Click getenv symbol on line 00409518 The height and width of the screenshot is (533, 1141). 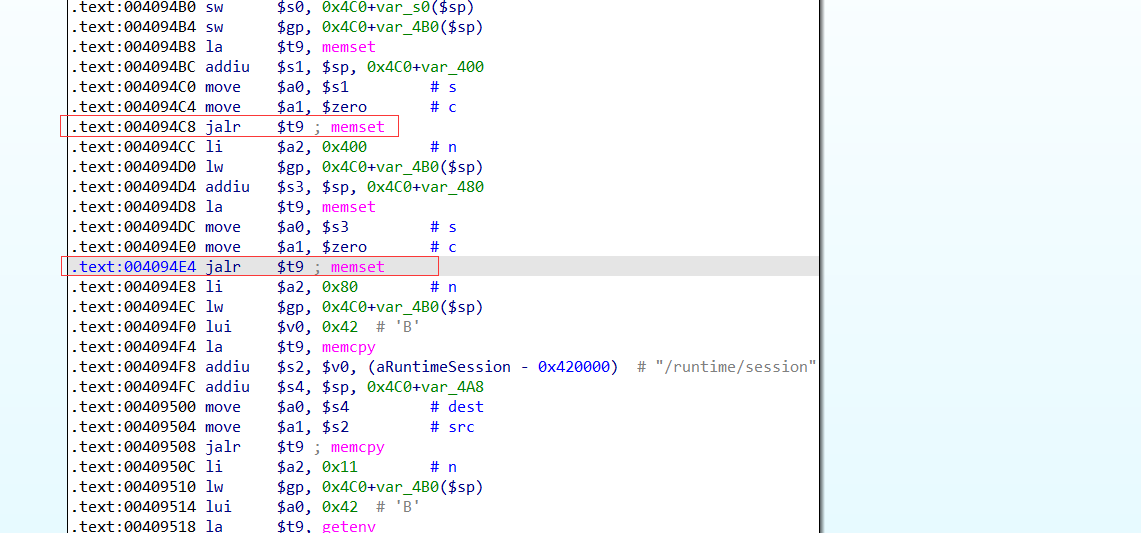[348, 526]
